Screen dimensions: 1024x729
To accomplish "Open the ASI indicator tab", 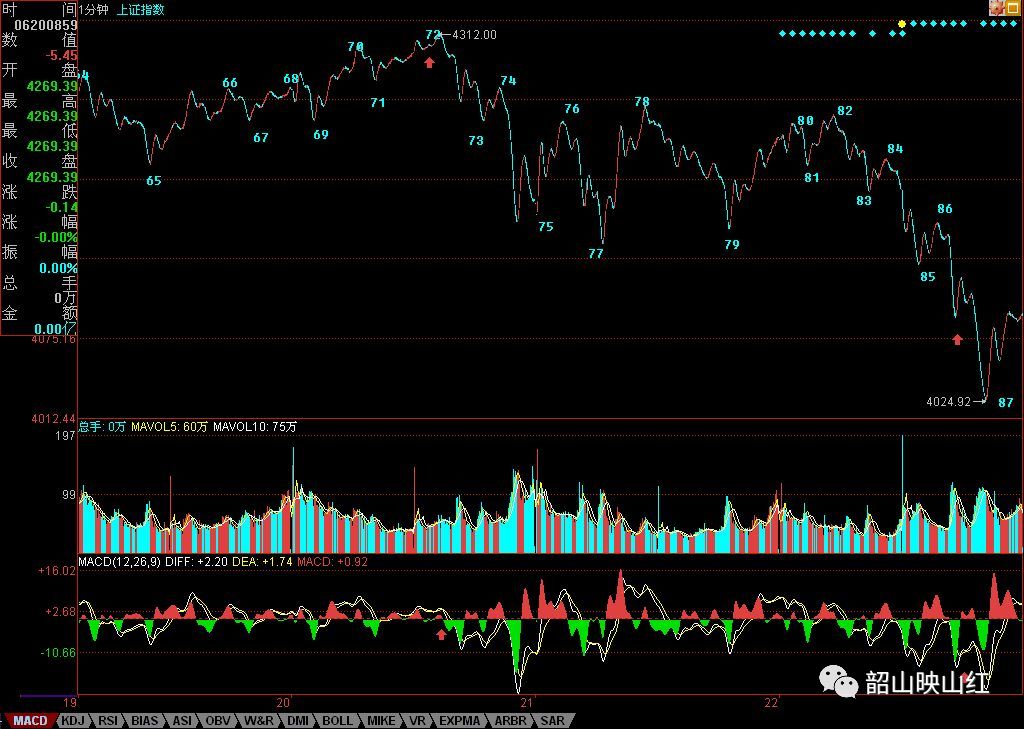I will 182,721.
